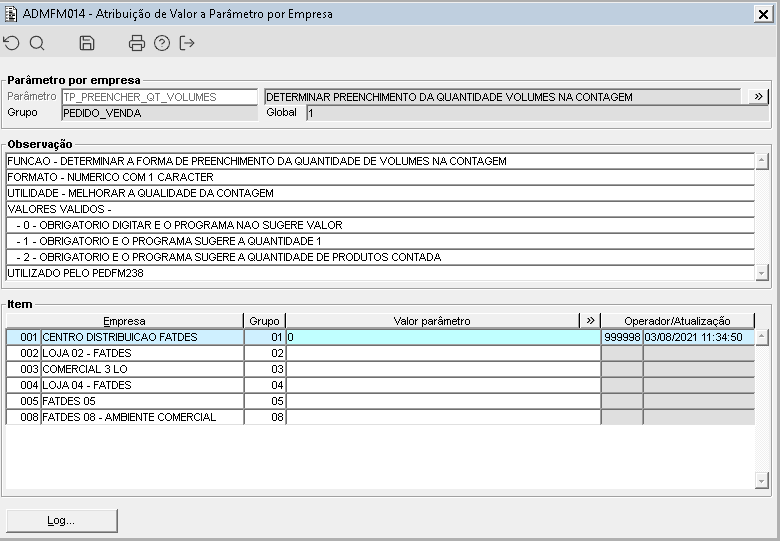Click the ADMFM014 window title document icon
Screen dimensions: 780x541
click(10, 14)
